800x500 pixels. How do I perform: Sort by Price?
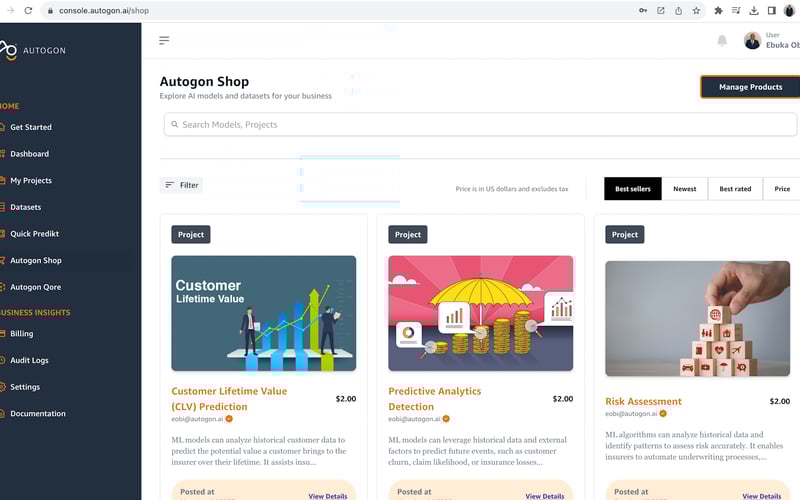pyautogui.click(x=782, y=189)
